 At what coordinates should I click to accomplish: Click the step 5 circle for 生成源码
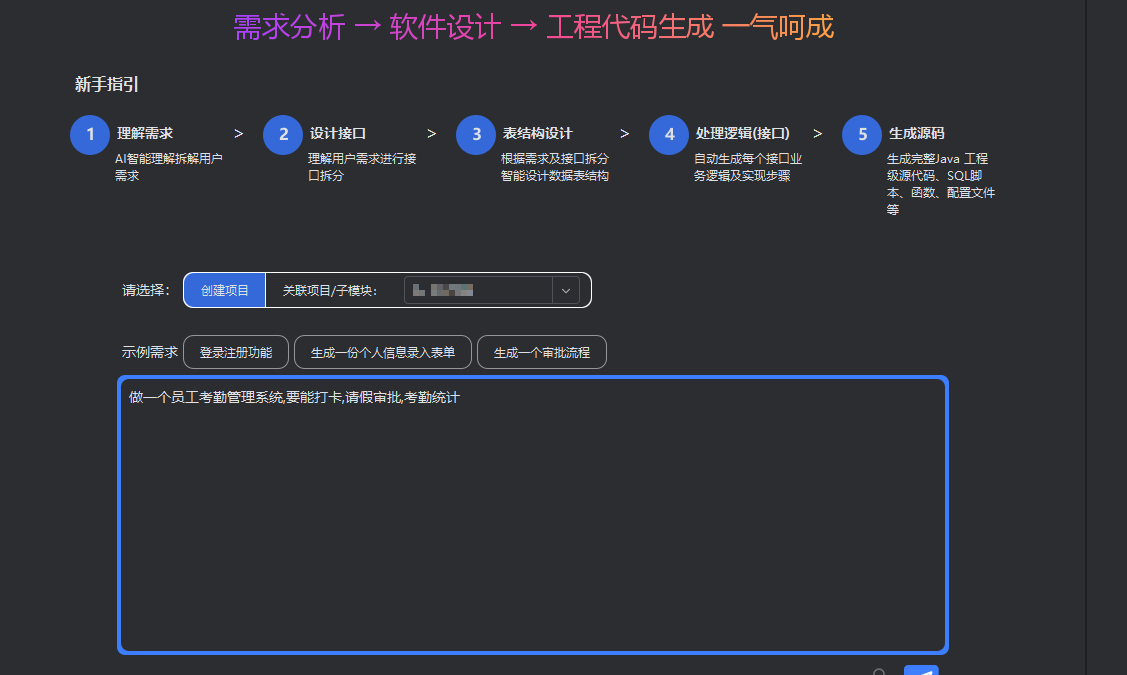[862, 134]
